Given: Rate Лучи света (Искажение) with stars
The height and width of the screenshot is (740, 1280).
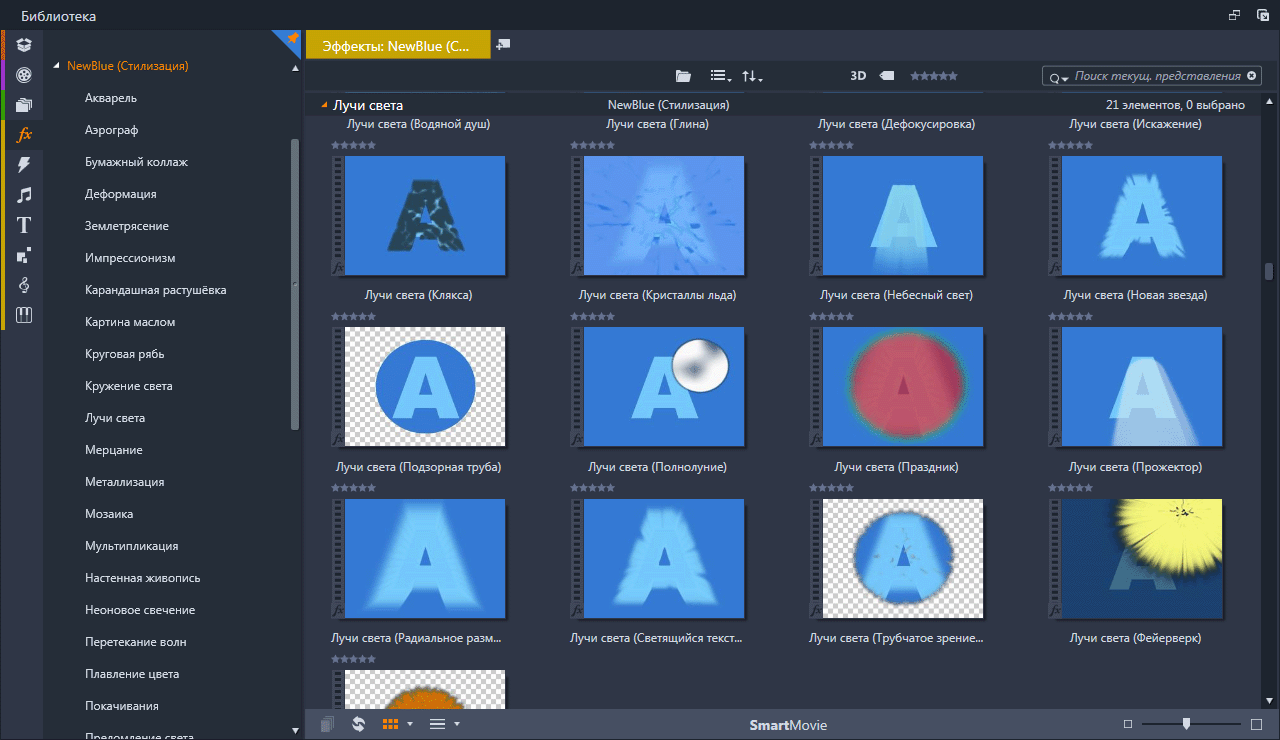Looking at the screenshot, I should [x=1071, y=145].
